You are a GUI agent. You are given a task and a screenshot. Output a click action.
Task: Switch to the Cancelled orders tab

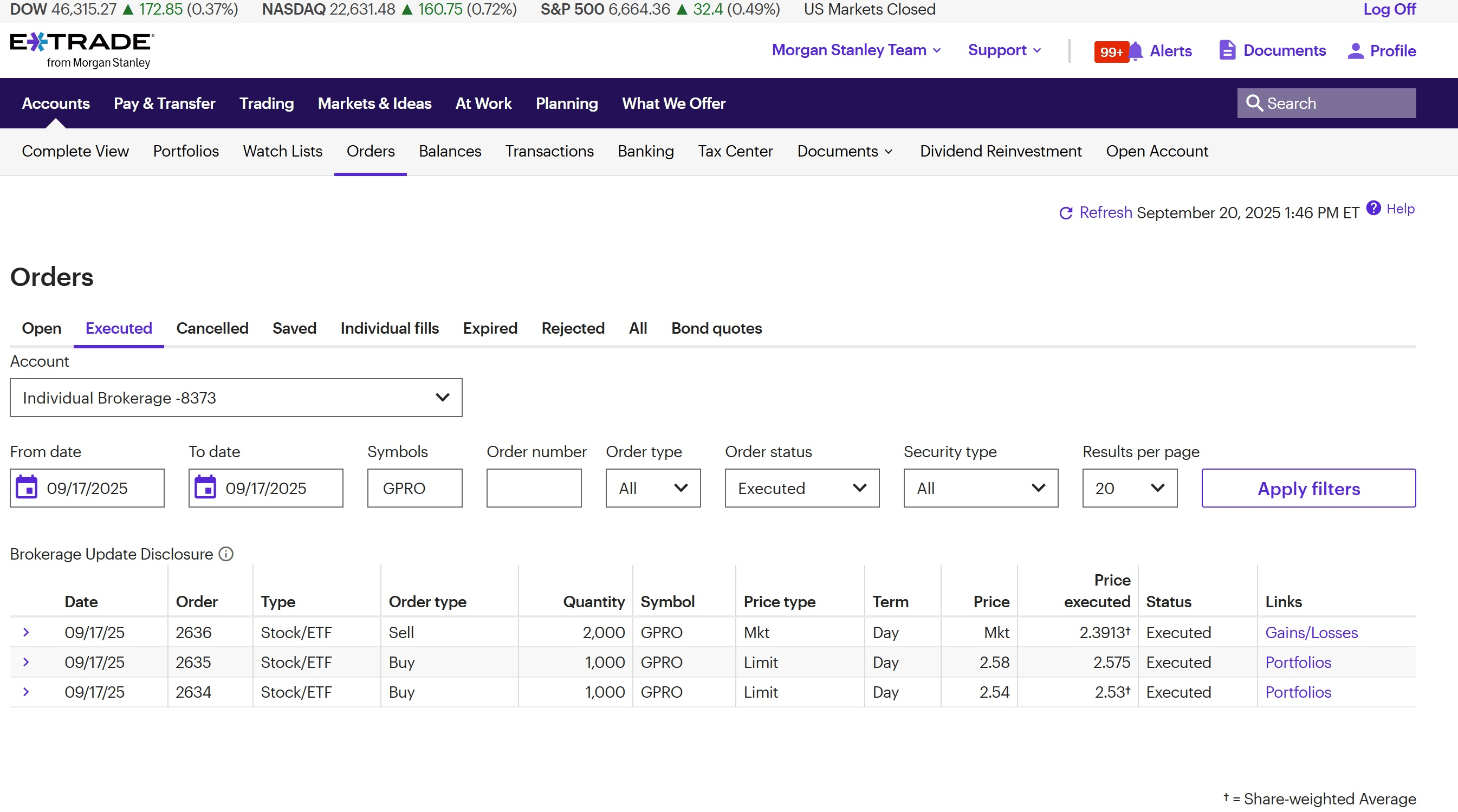(212, 328)
